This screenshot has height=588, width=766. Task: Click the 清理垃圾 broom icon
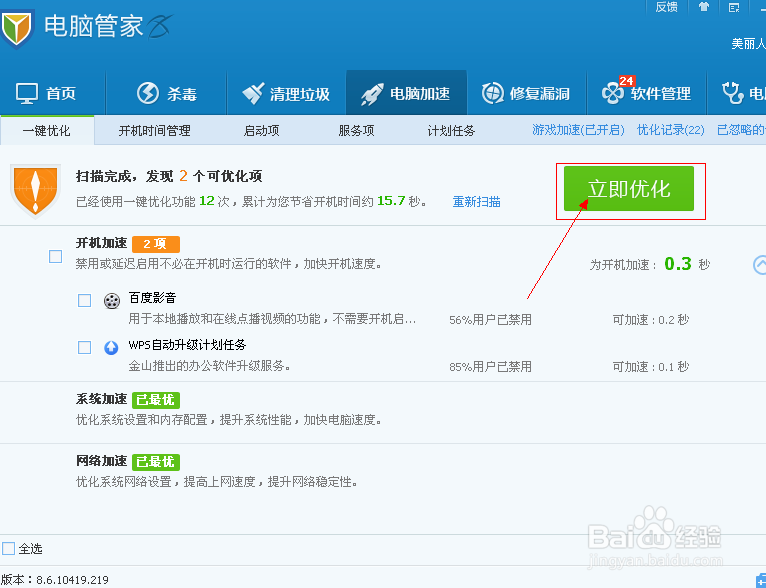pos(253,93)
